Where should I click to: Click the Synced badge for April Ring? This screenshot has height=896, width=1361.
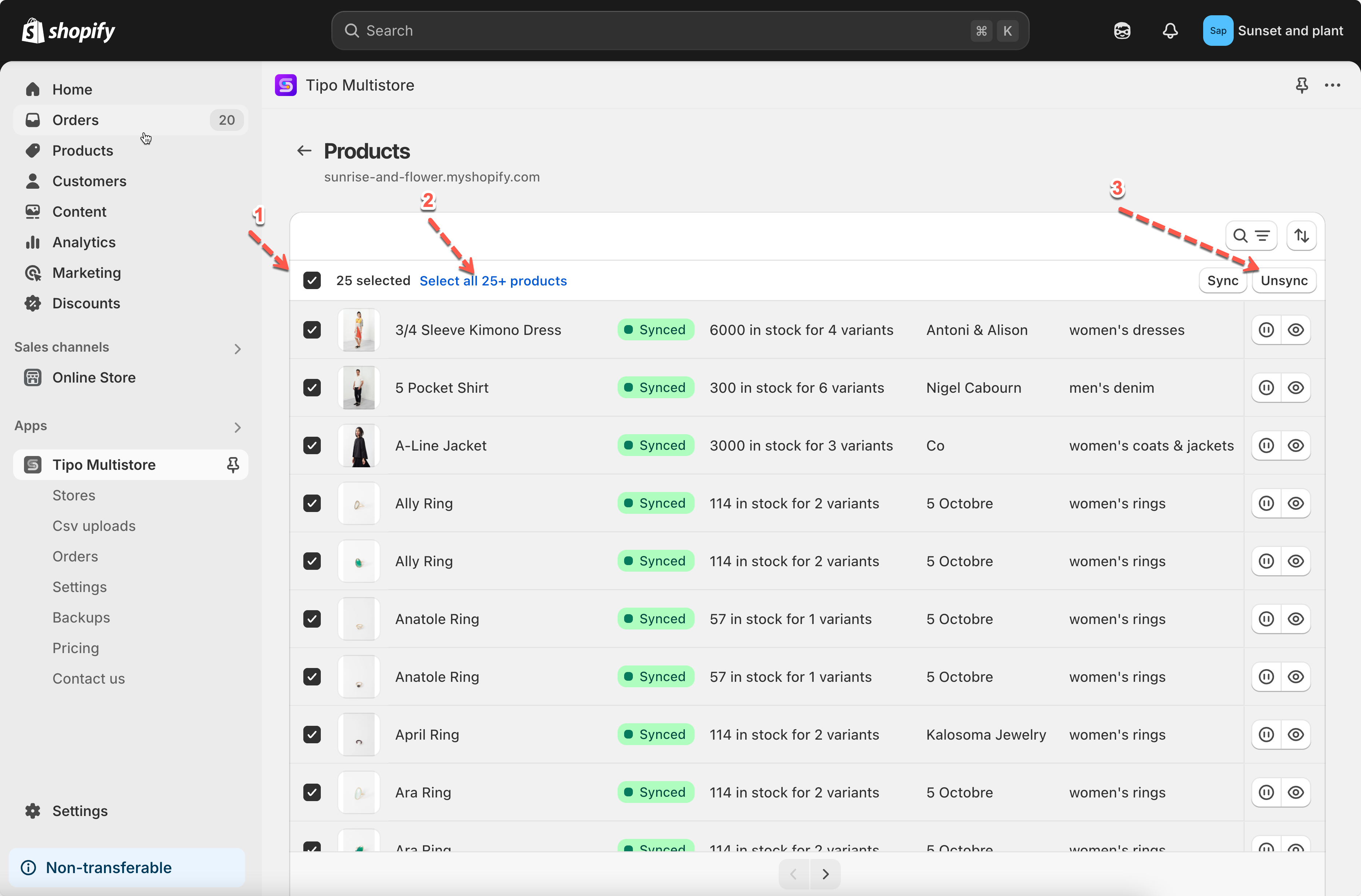pos(655,735)
